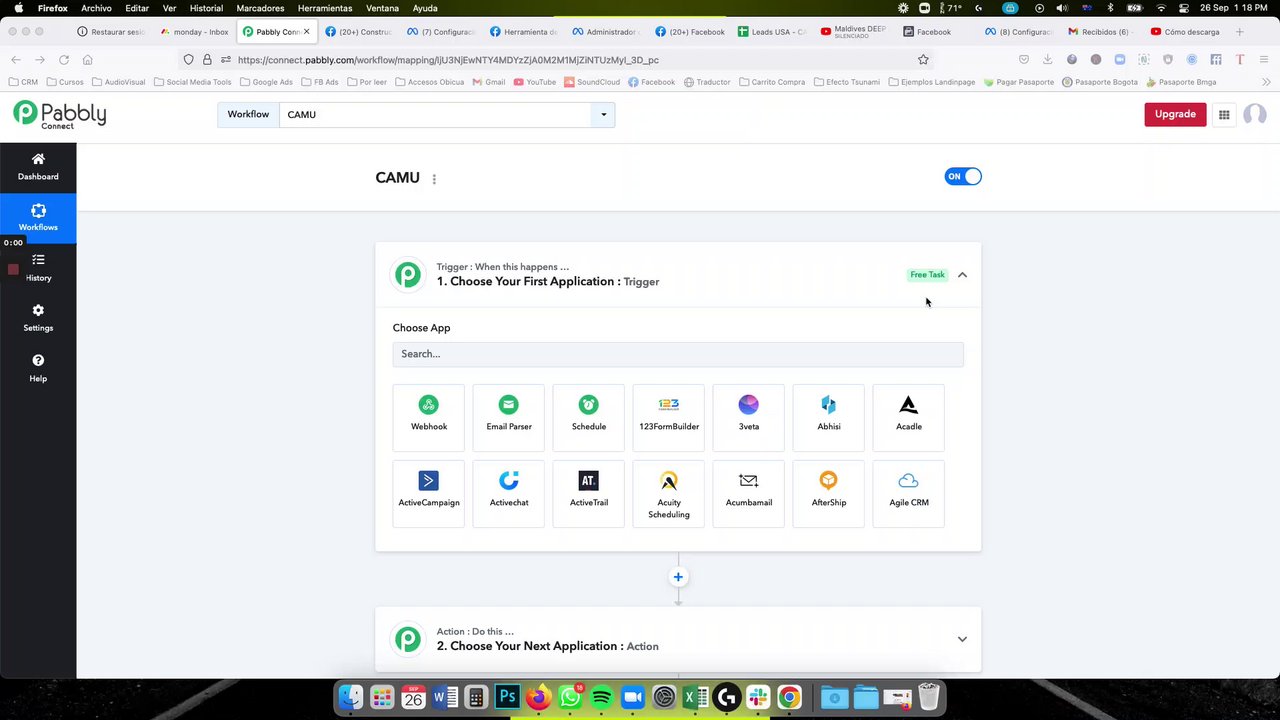Expand the Action step panel

coord(962,639)
